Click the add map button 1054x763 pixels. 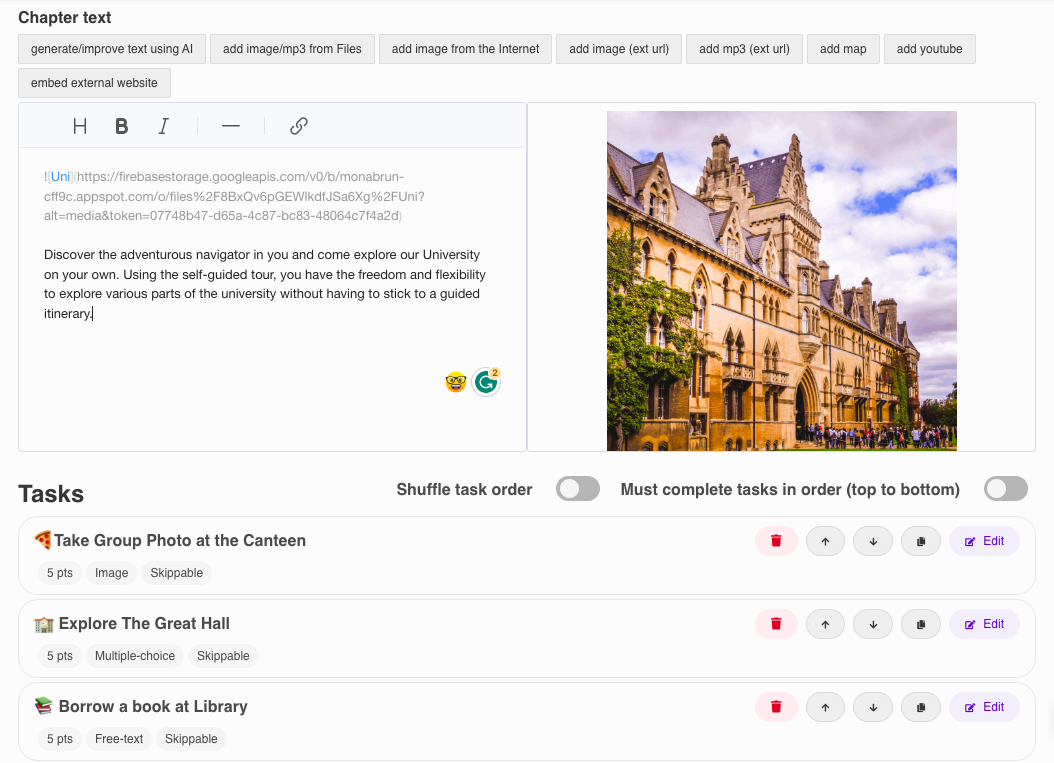[x=843, y=48]
